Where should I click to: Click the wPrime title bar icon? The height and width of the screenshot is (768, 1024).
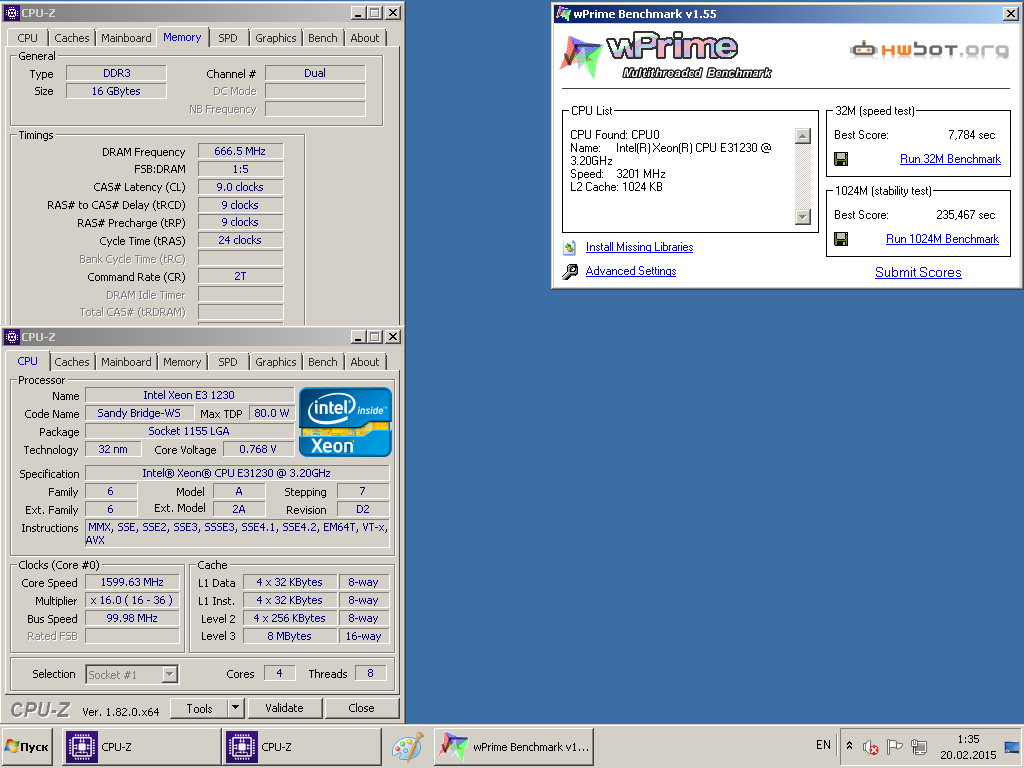coord(564,14)
